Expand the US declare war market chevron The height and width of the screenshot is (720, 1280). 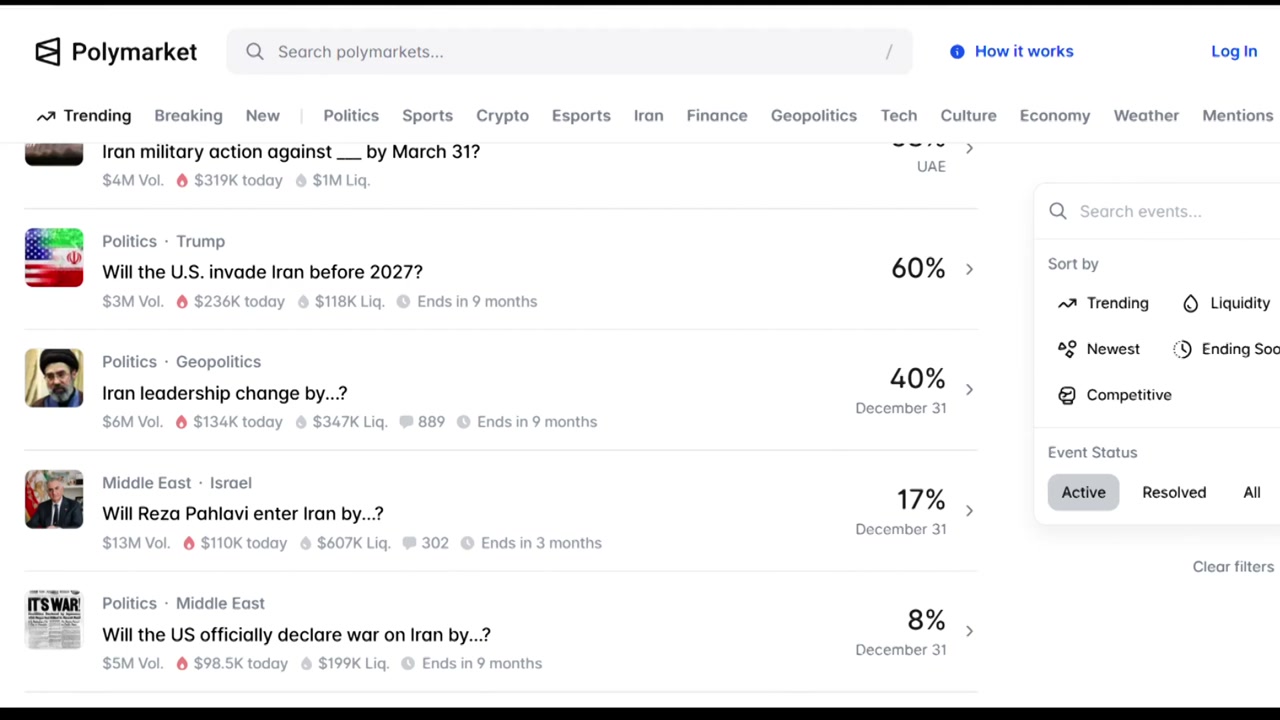(x=969, y=631)
